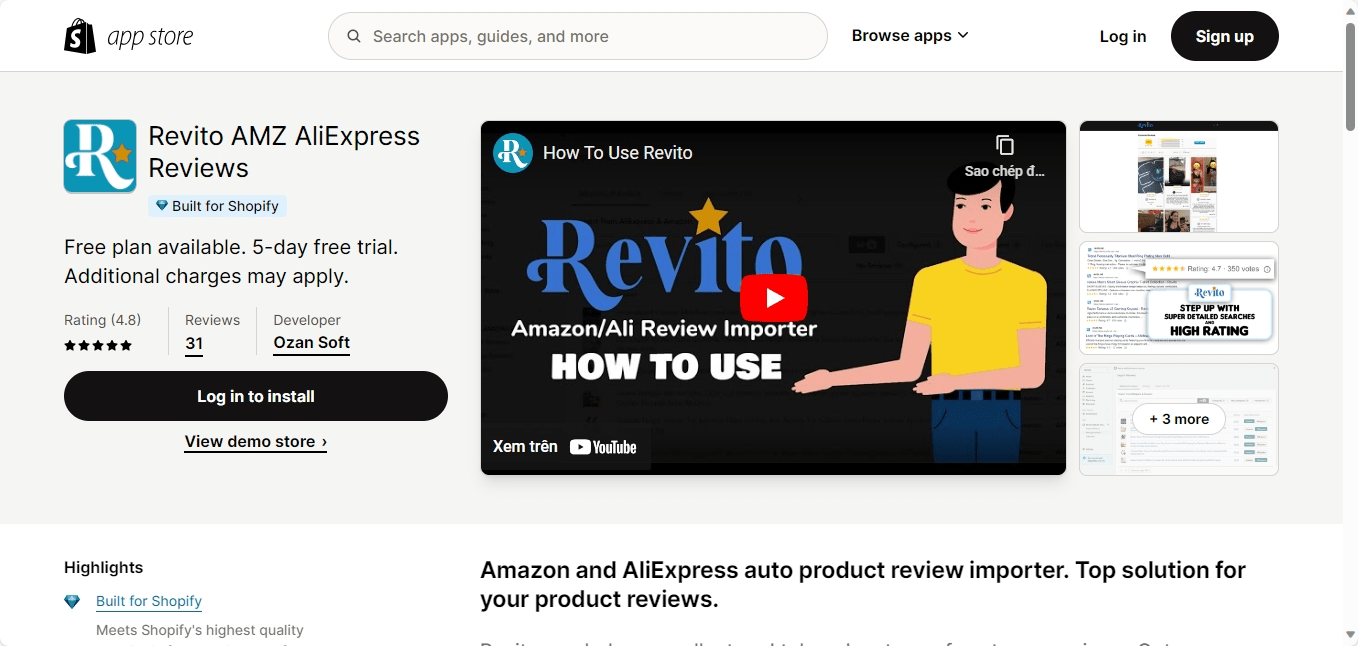Click the diamond icon in Highlights

coord(72,602)
